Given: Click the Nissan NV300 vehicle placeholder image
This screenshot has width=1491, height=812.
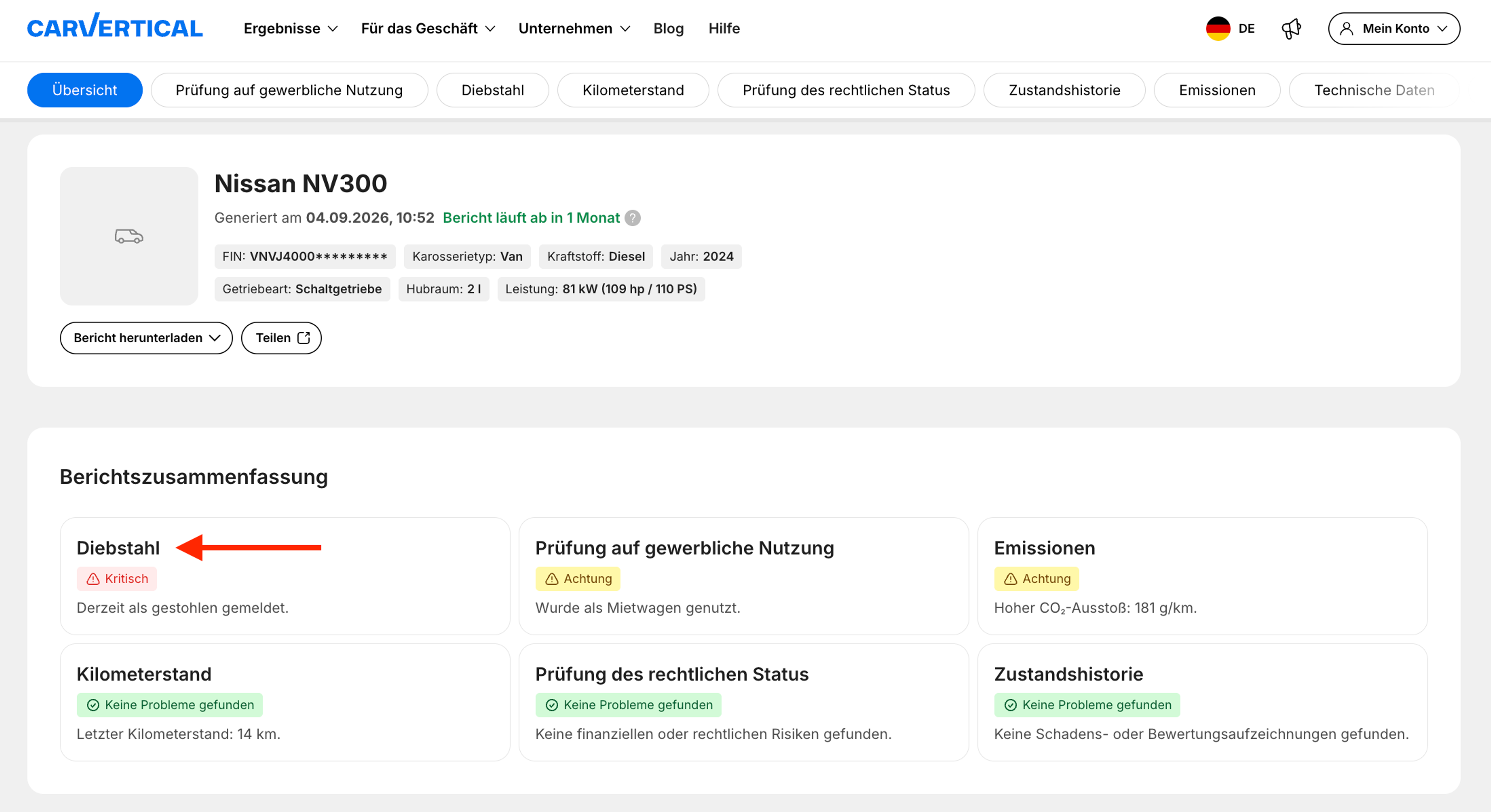Looking at the screenshot, I should (x=129, y=236).
